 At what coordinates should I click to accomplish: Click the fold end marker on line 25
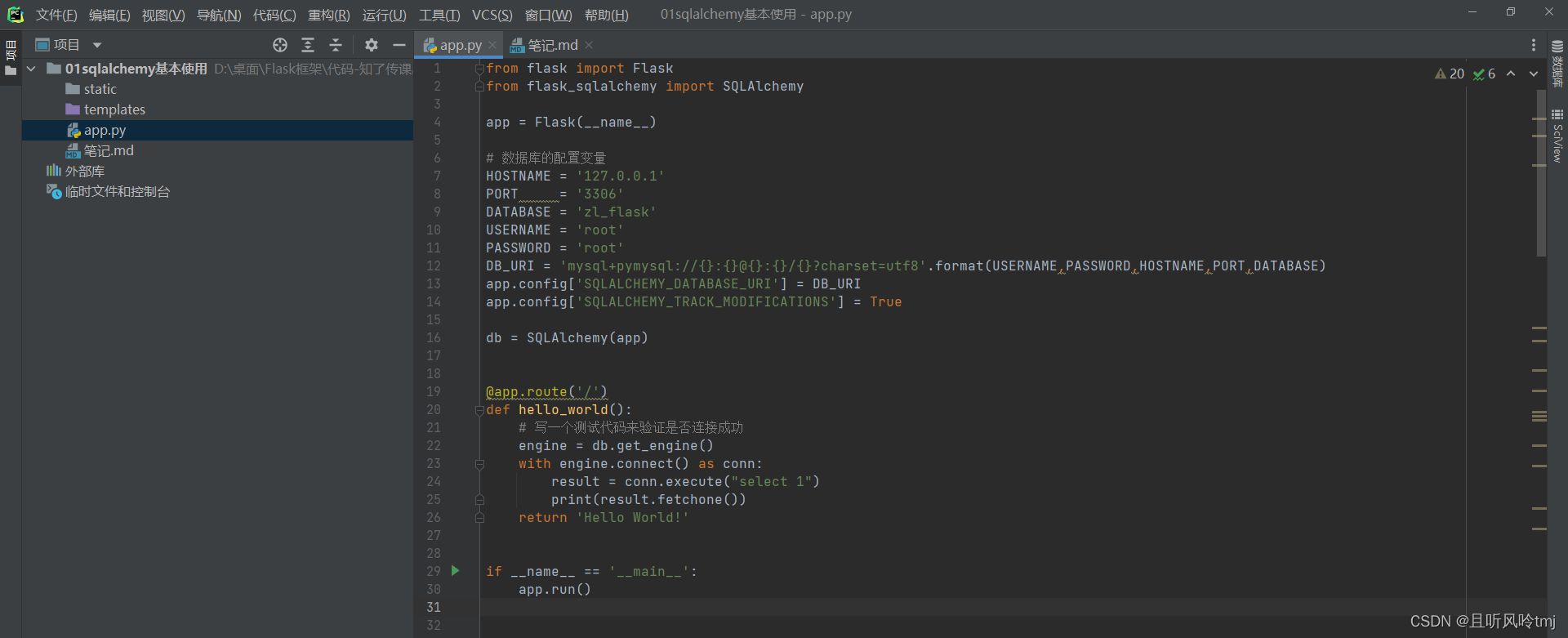click(480, 500)
